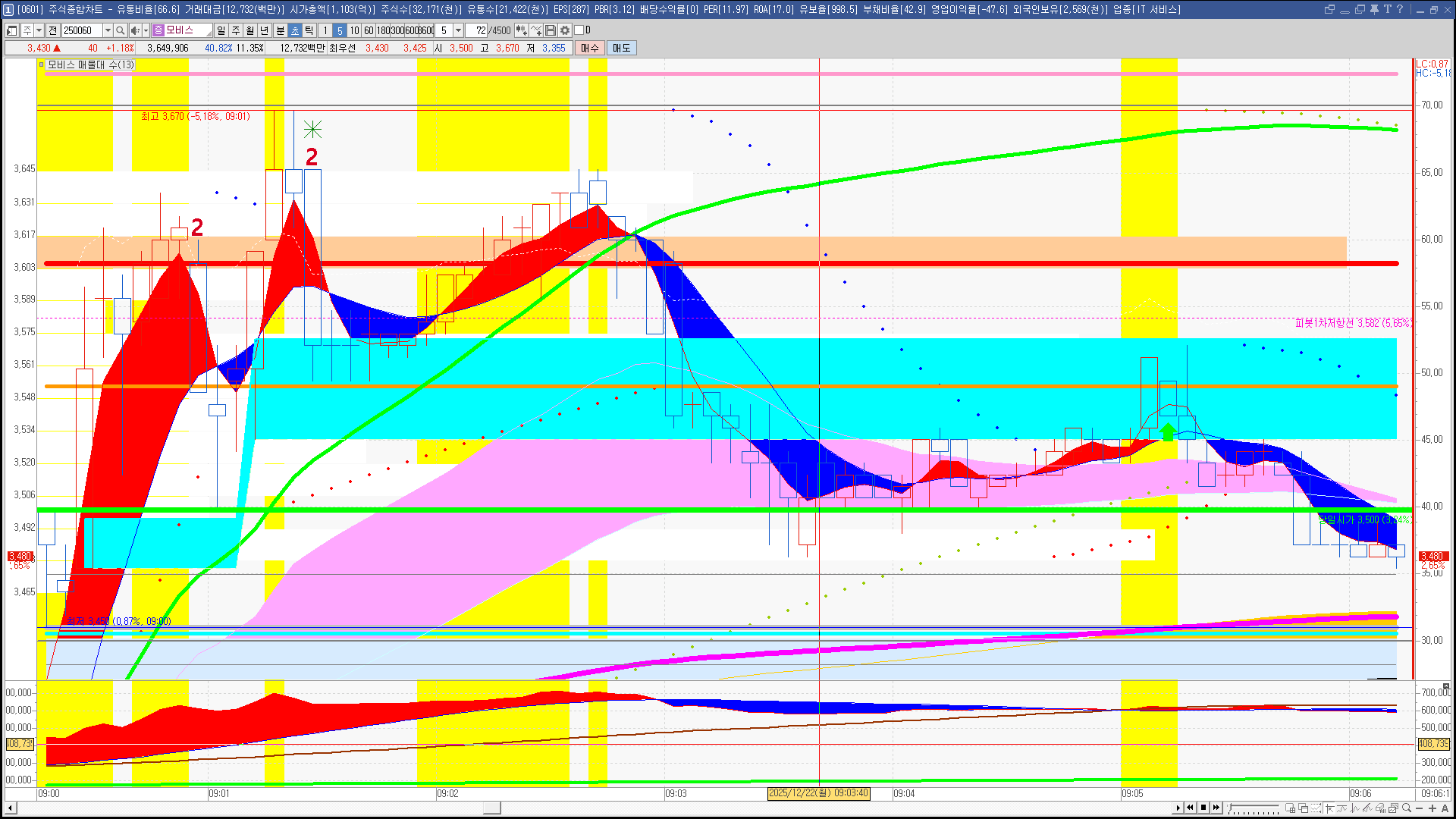Toggle the D checkbox in toolbar

click(579, 30)
